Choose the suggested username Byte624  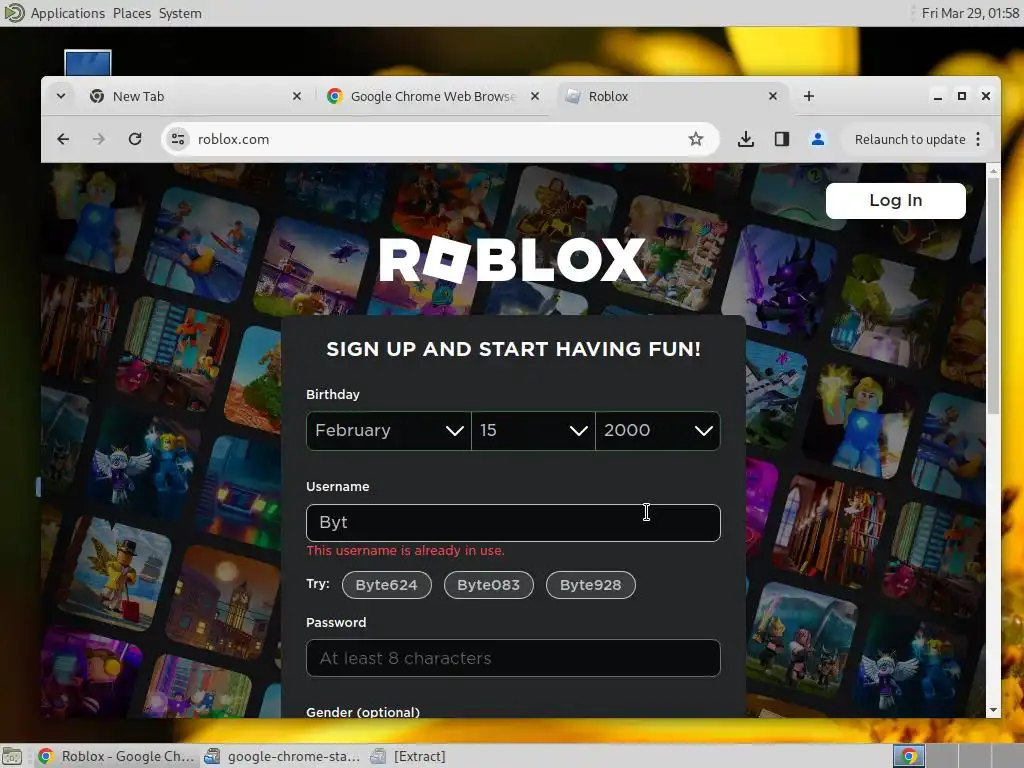pos(387,585)
